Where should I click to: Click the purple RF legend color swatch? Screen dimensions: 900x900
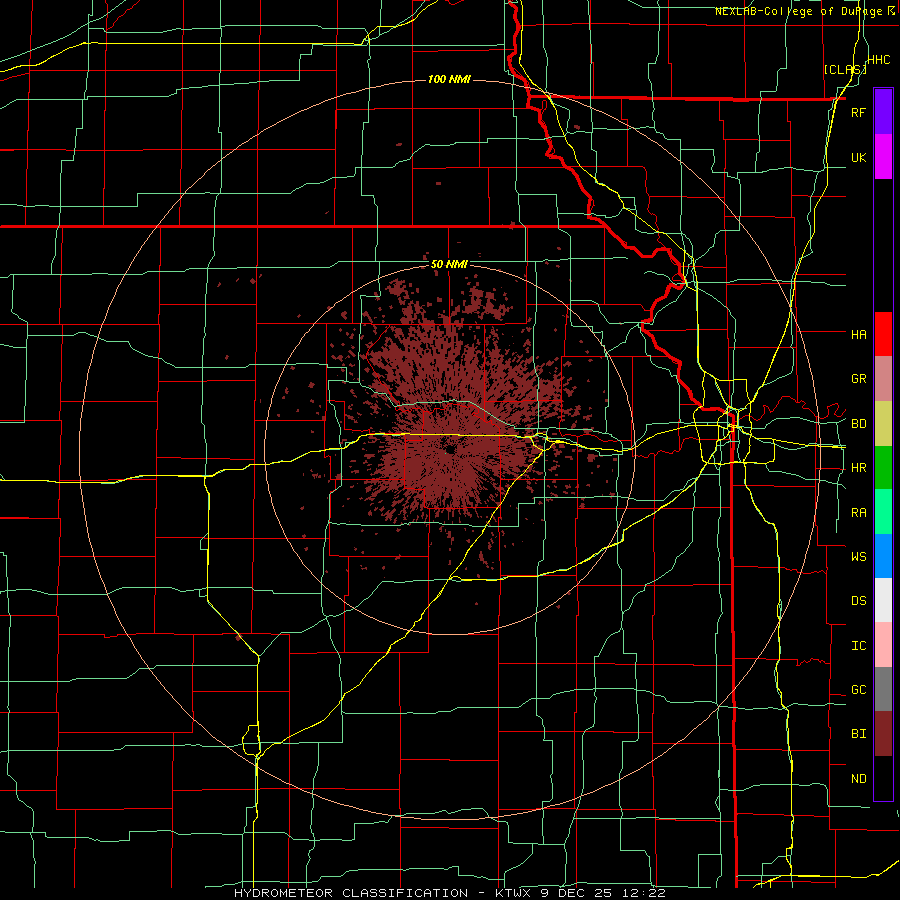coord(883,111)
